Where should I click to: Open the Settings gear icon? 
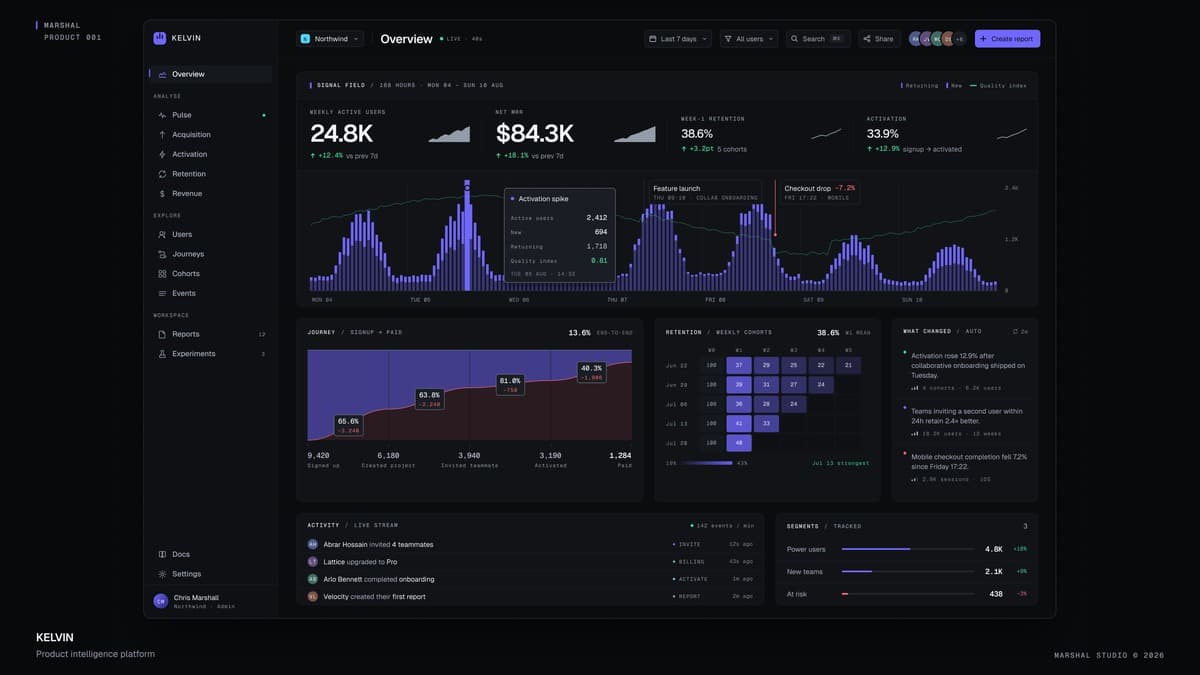(162, 574)
